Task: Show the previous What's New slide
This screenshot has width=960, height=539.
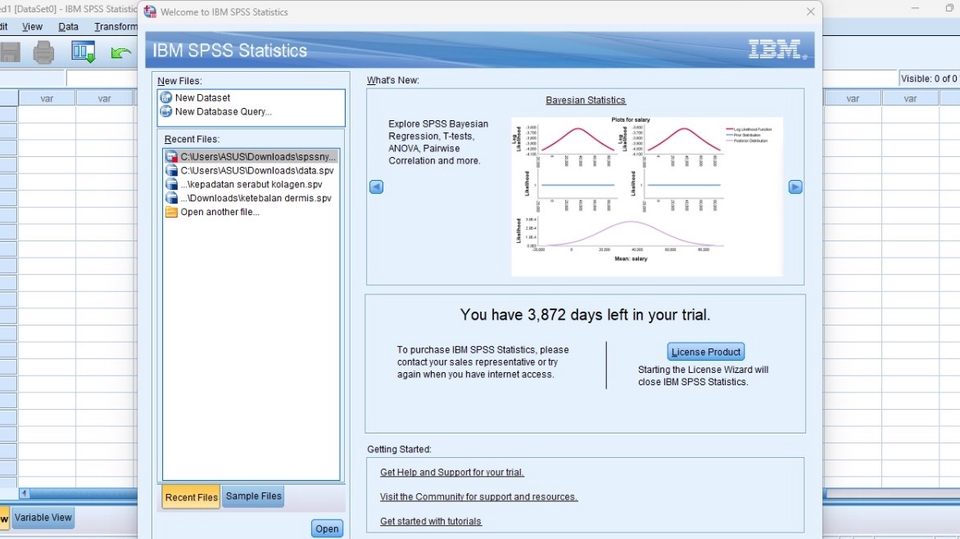Action: (x=377, y=187)
